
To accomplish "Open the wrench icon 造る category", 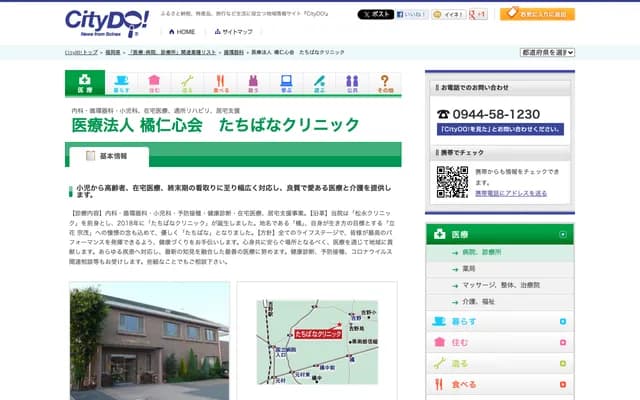I will [x=187, y=83].
